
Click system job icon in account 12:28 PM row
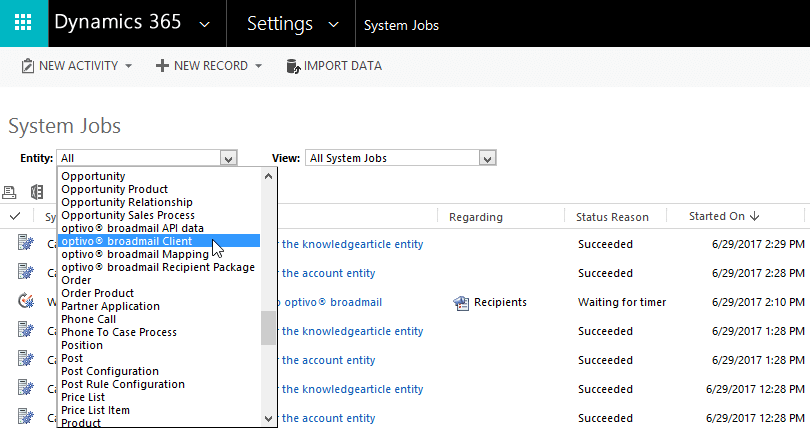click(x=25, y=416)
